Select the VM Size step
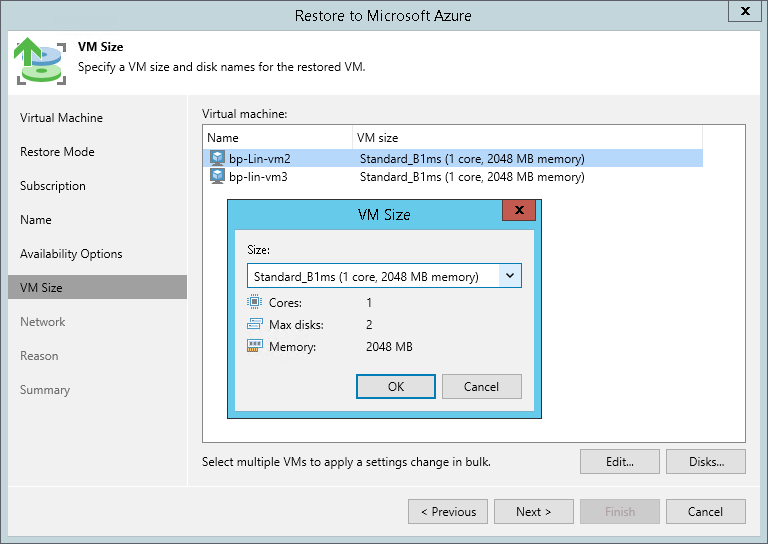The image size is (768, 544). click(97, 287)
